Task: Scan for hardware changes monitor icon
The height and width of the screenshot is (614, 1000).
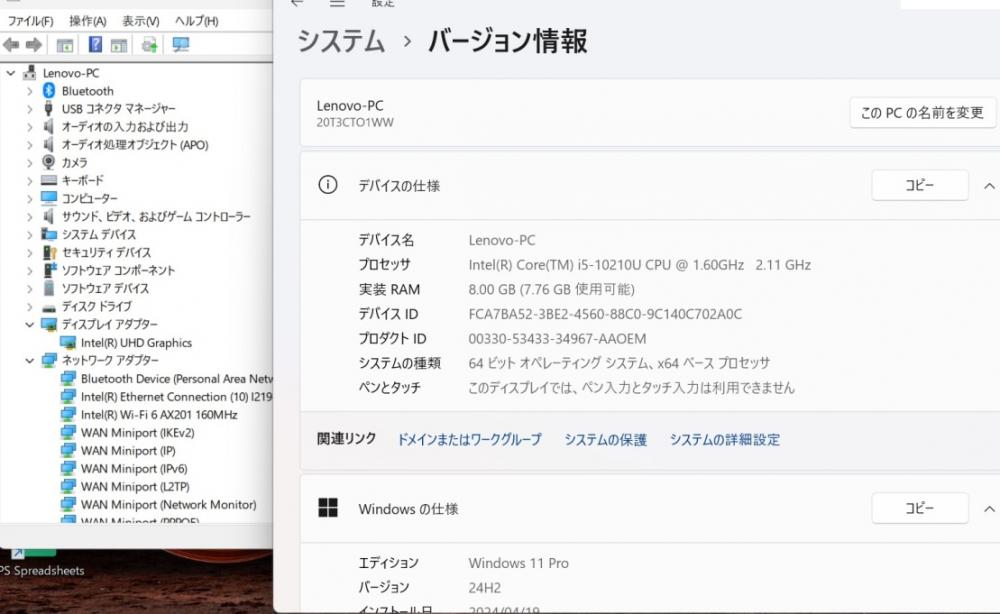Action: (181, 45)
